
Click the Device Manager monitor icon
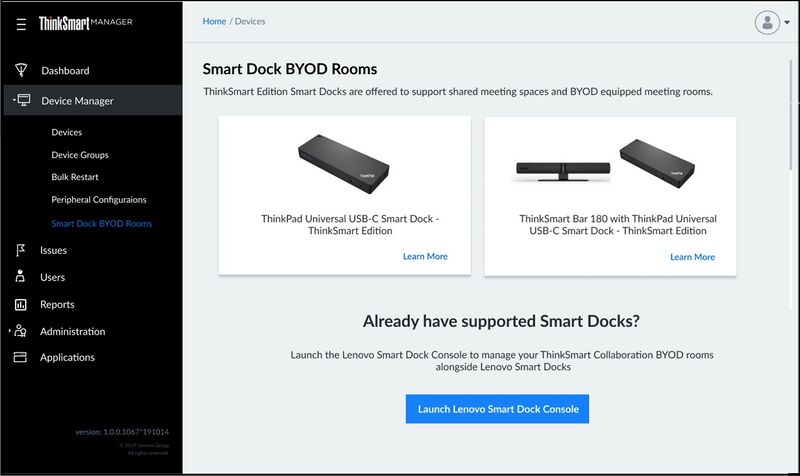coord(23,100)
